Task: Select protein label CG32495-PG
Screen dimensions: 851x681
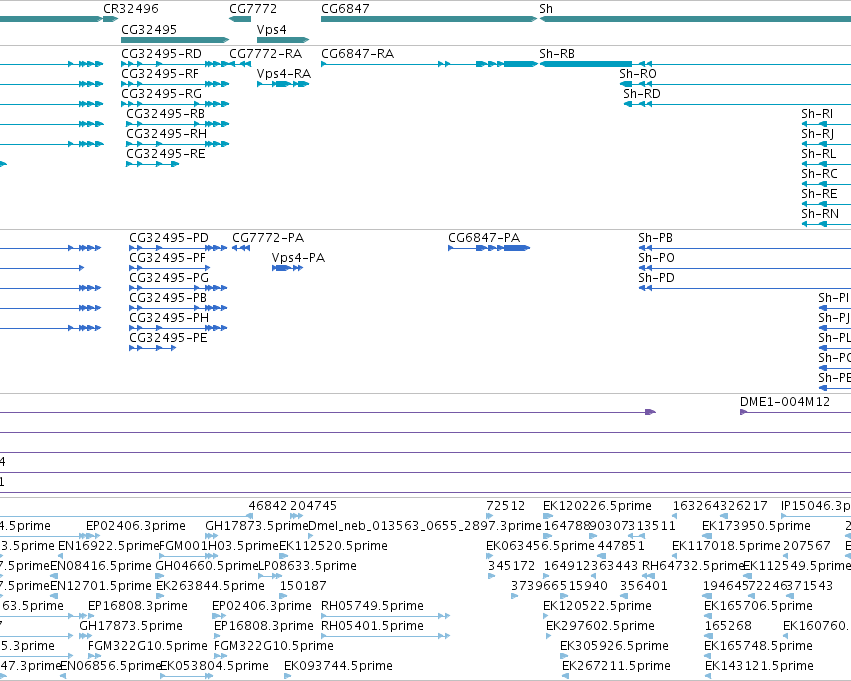Action: click(169, 278)
